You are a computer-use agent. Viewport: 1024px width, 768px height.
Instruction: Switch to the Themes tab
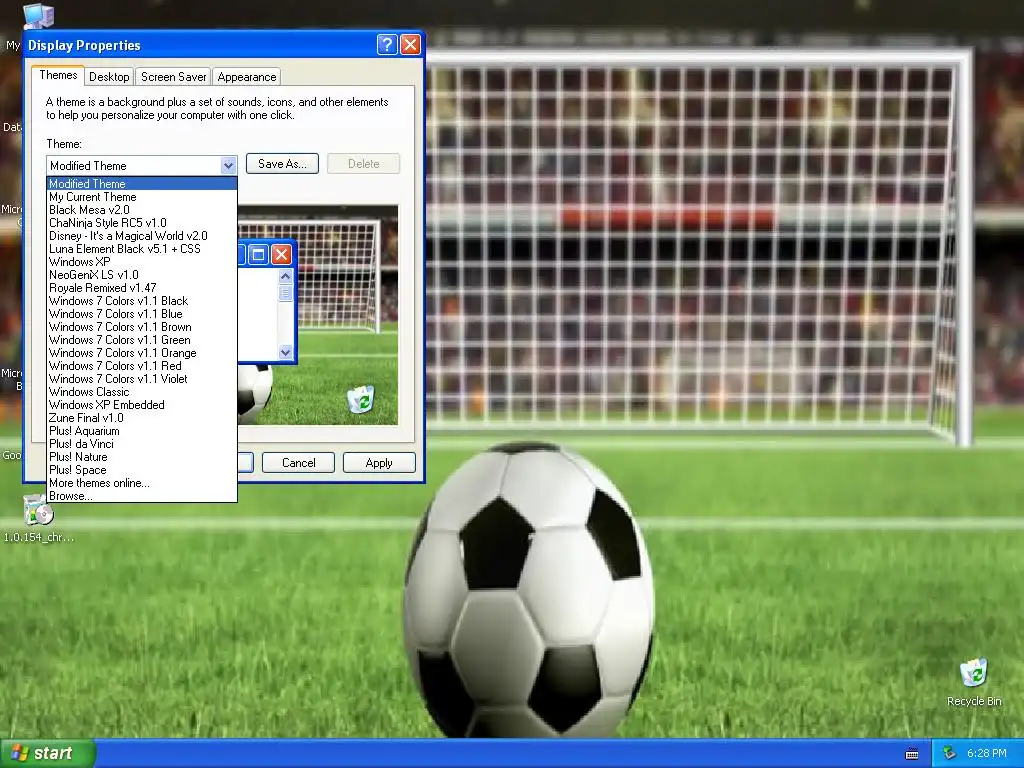pos(58,75)
